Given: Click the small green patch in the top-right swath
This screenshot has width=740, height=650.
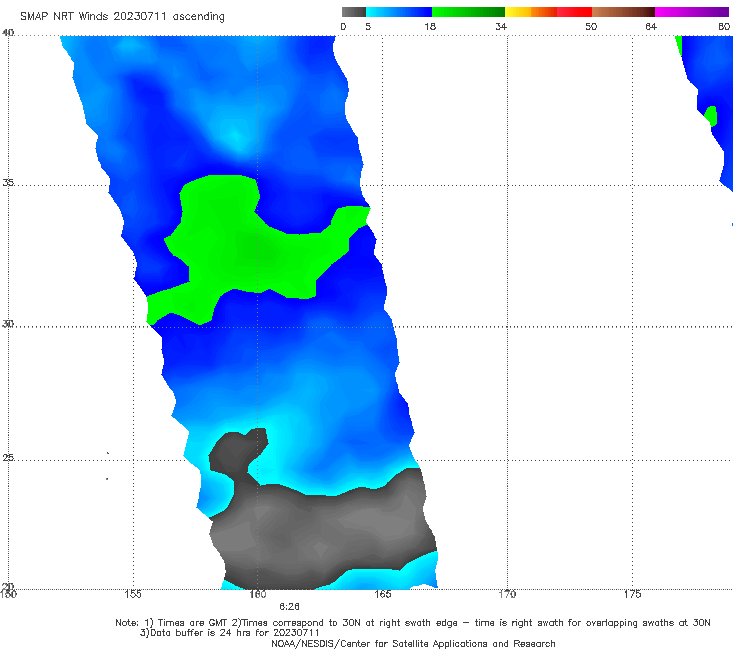Looking at the screenshot, I should point(711,116).
